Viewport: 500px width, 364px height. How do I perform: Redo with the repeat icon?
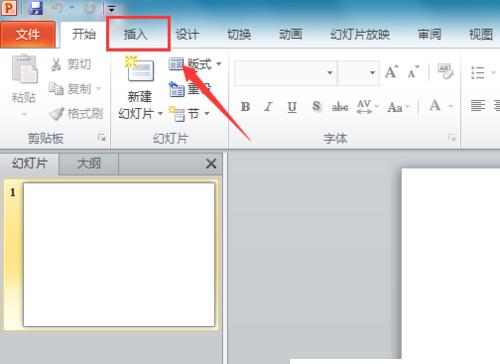click(x=89, y=8)
